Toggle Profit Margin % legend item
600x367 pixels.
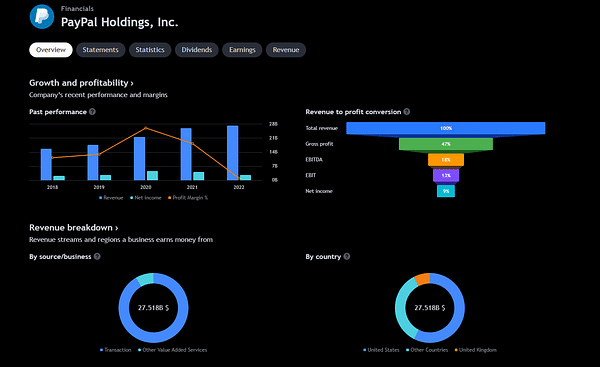tap(188, 198)
